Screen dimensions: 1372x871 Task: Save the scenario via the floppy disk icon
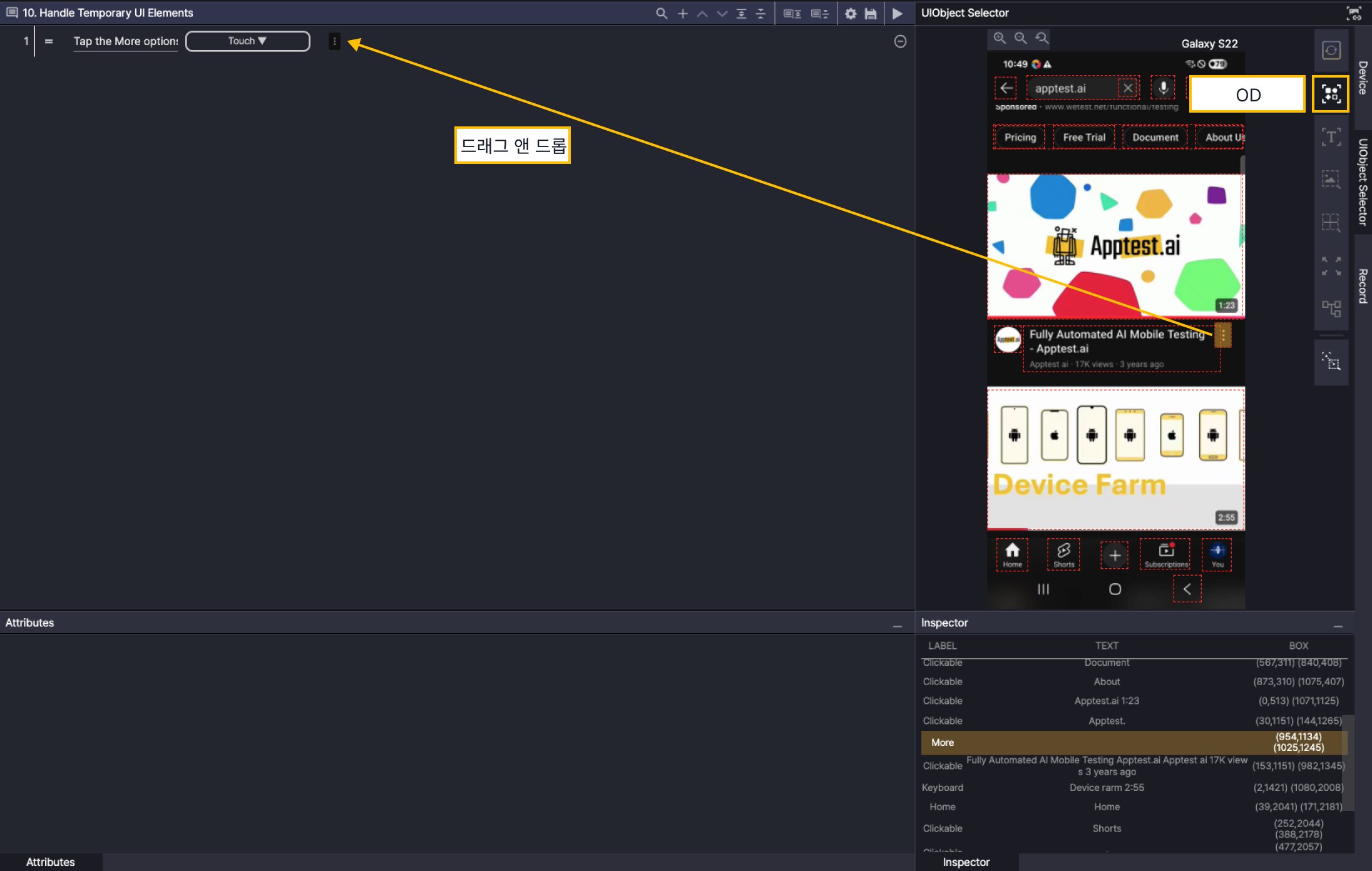[x=871, y=13]
